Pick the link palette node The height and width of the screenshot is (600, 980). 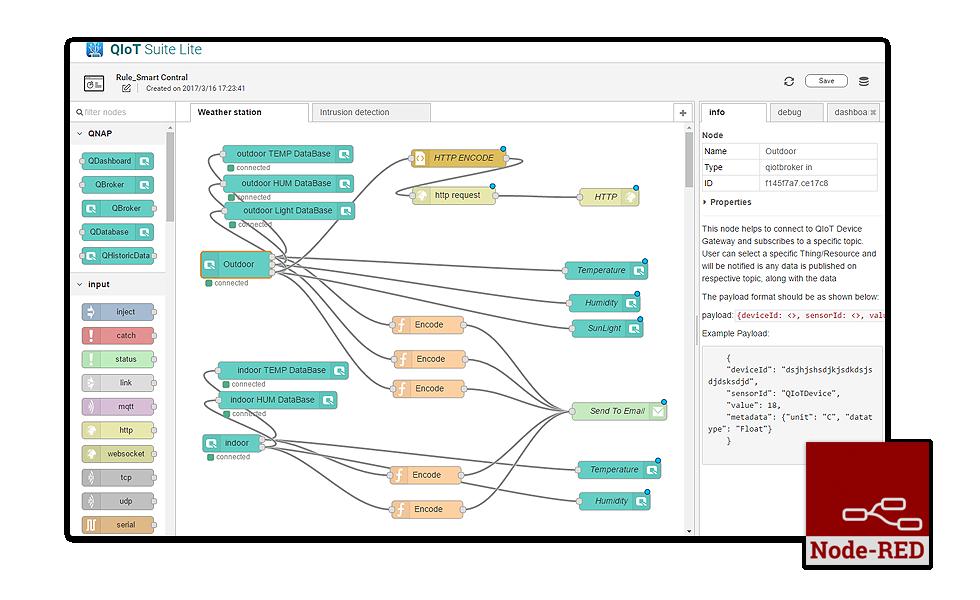(118, 382)
